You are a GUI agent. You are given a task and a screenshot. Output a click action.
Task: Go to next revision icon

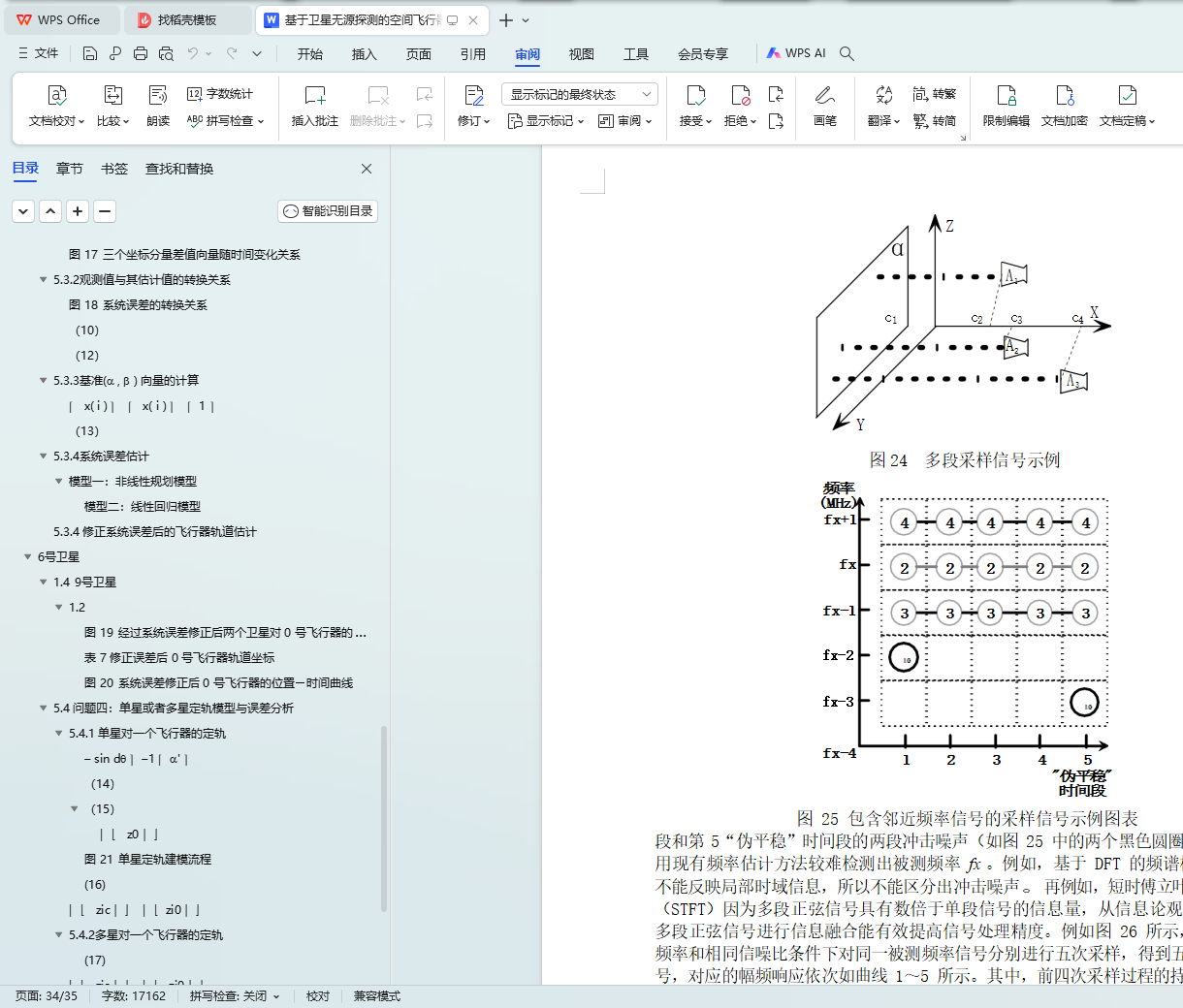click(x=776, y=121)
